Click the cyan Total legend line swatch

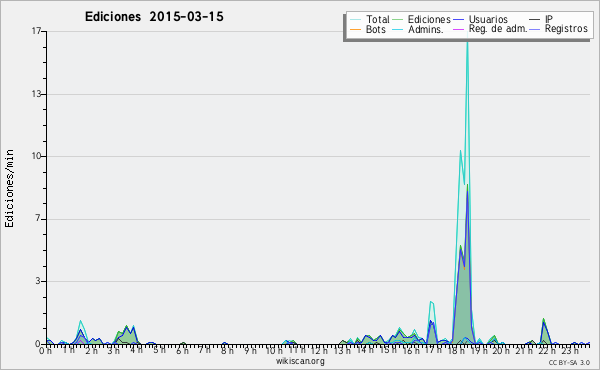(355, 20)
